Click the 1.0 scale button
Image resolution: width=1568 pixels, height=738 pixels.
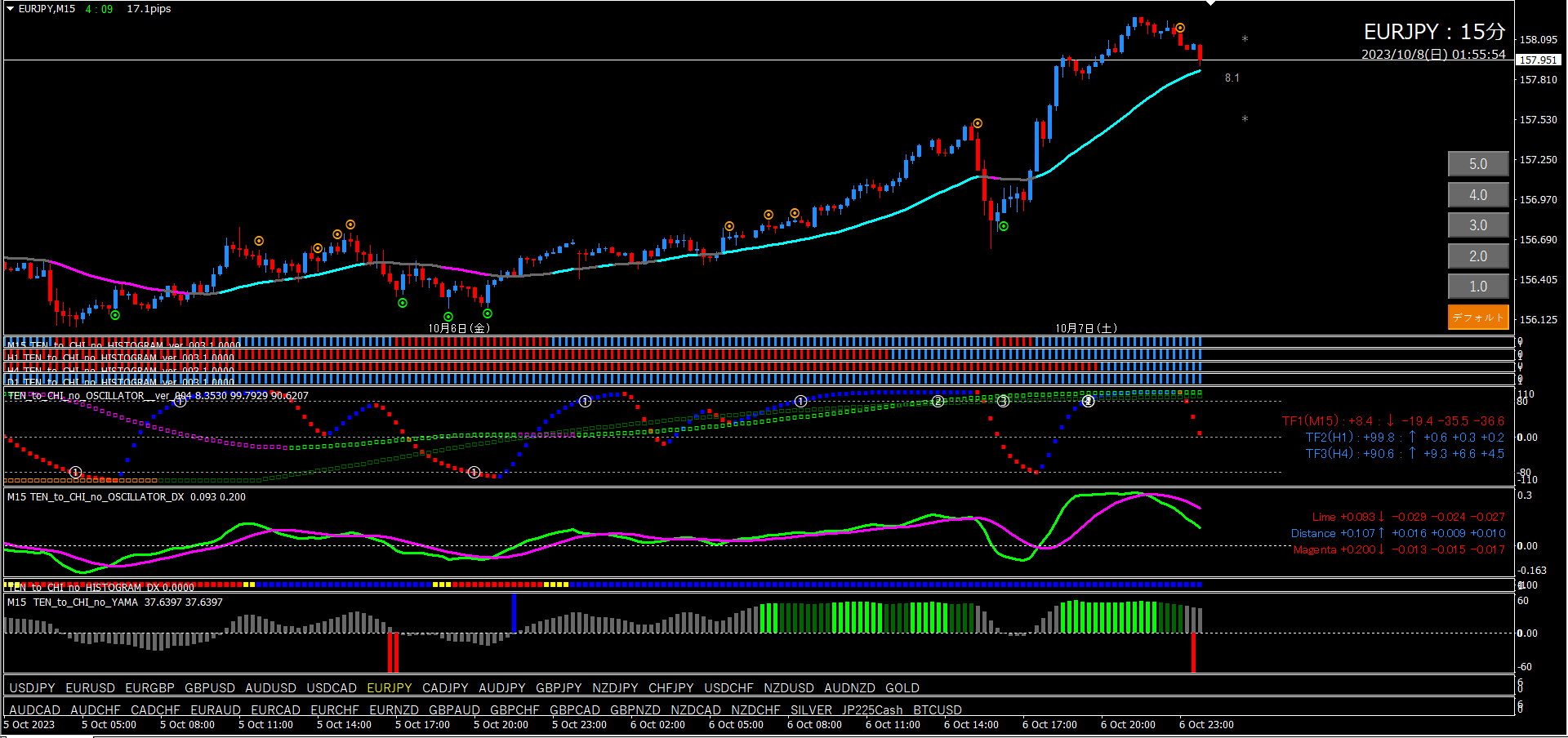(1478, 287)
